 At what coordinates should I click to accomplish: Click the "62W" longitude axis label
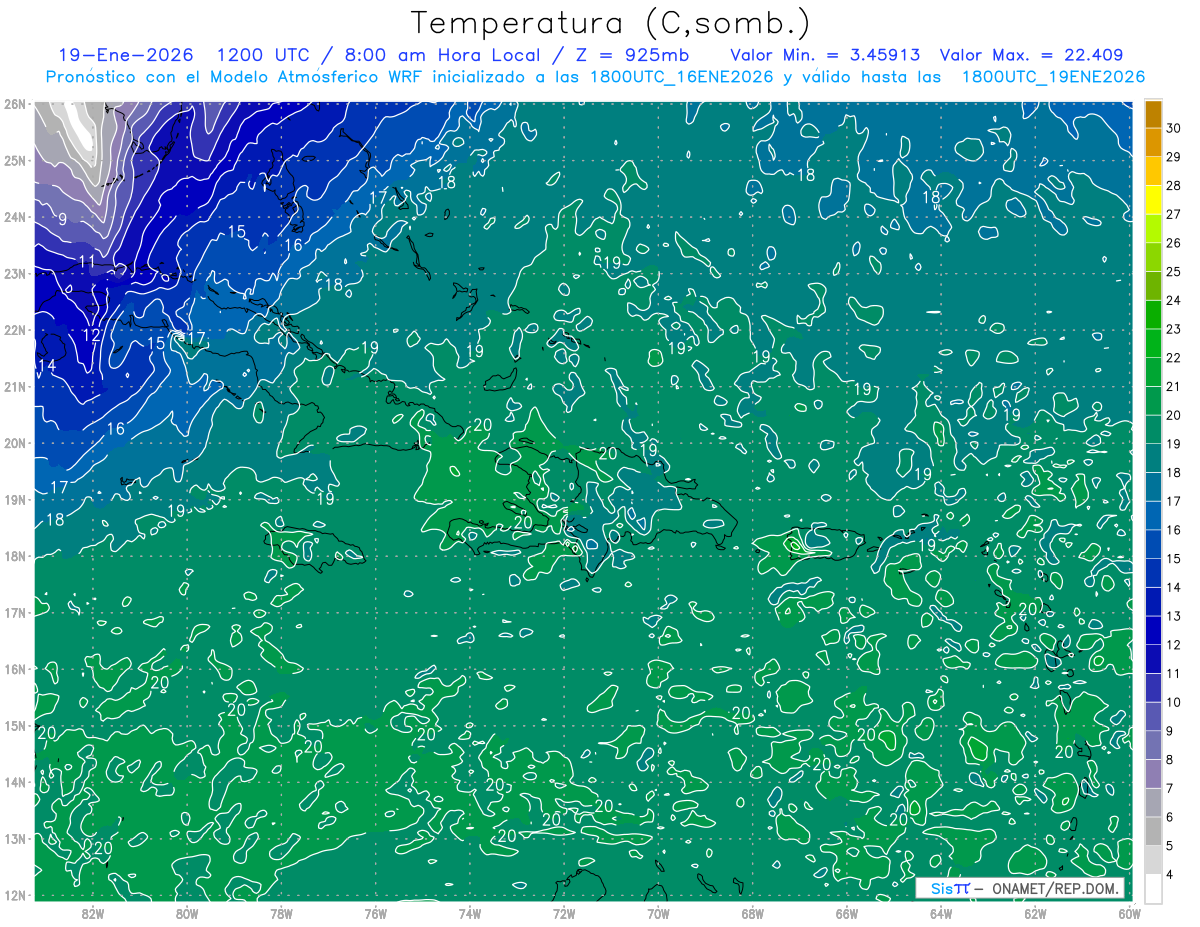pos(1034,913)
